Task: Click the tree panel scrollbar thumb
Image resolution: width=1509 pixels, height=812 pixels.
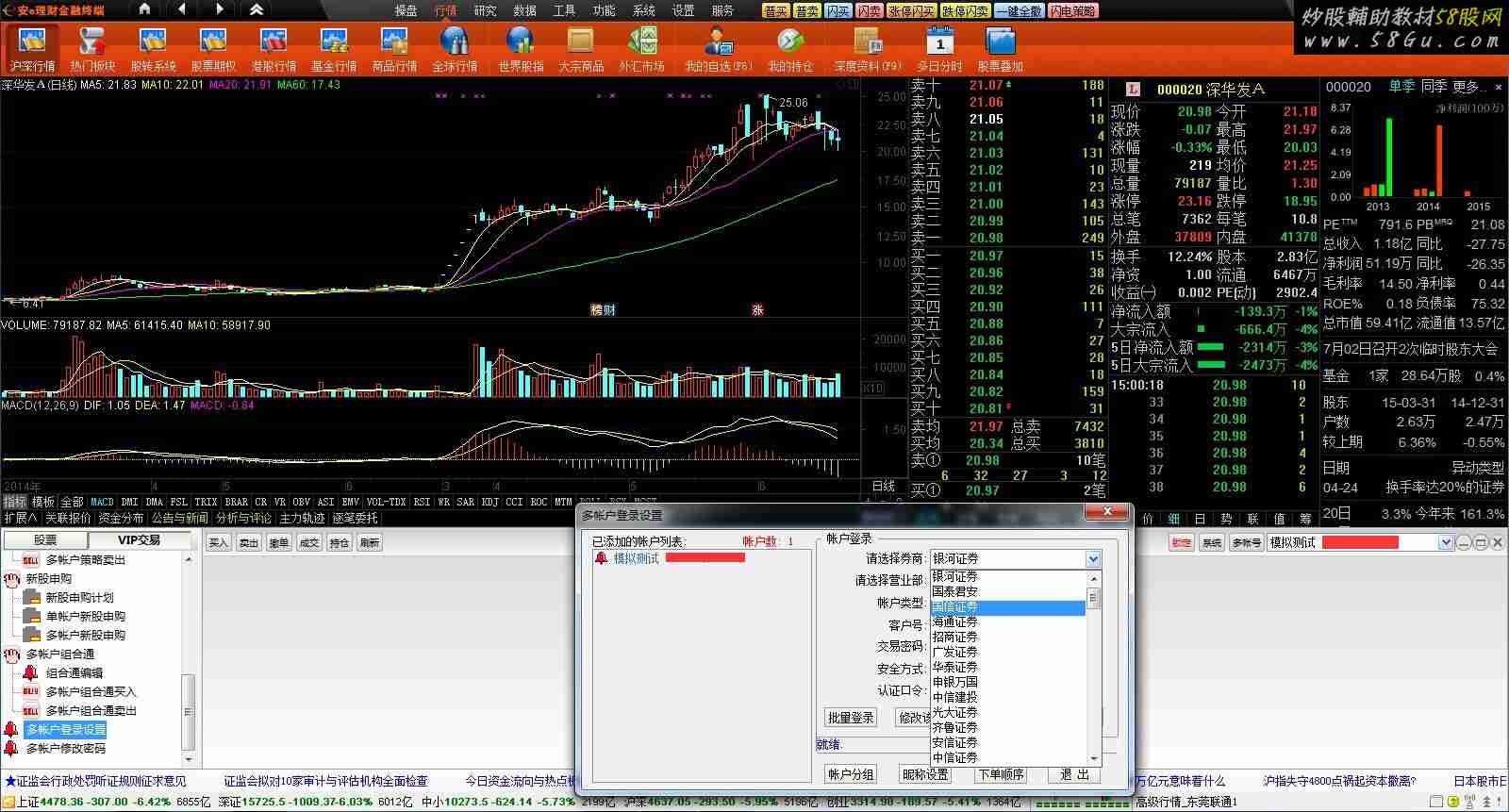Action: click(x=189, y=711)
